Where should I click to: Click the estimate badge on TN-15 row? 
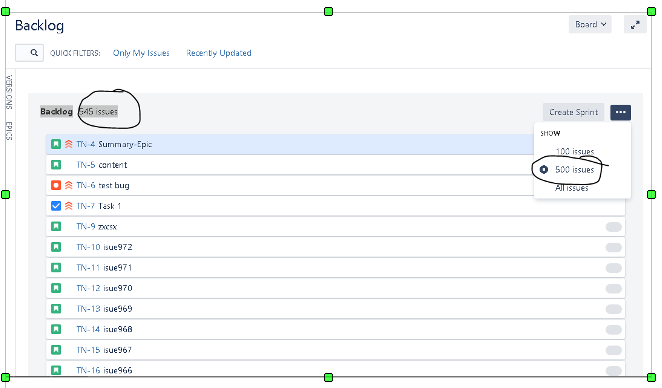tap(613, 350)
